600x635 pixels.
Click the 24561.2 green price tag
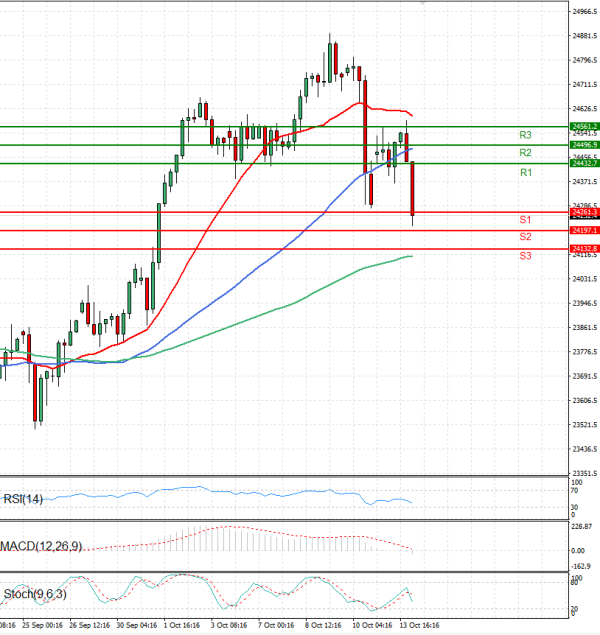pos(584,127)
